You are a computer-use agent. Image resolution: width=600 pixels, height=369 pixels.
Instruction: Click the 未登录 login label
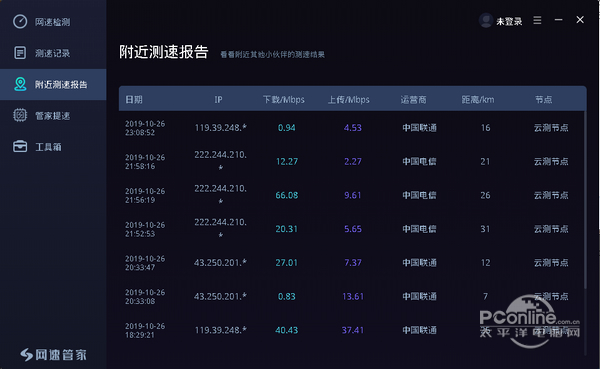pos(509,21)
